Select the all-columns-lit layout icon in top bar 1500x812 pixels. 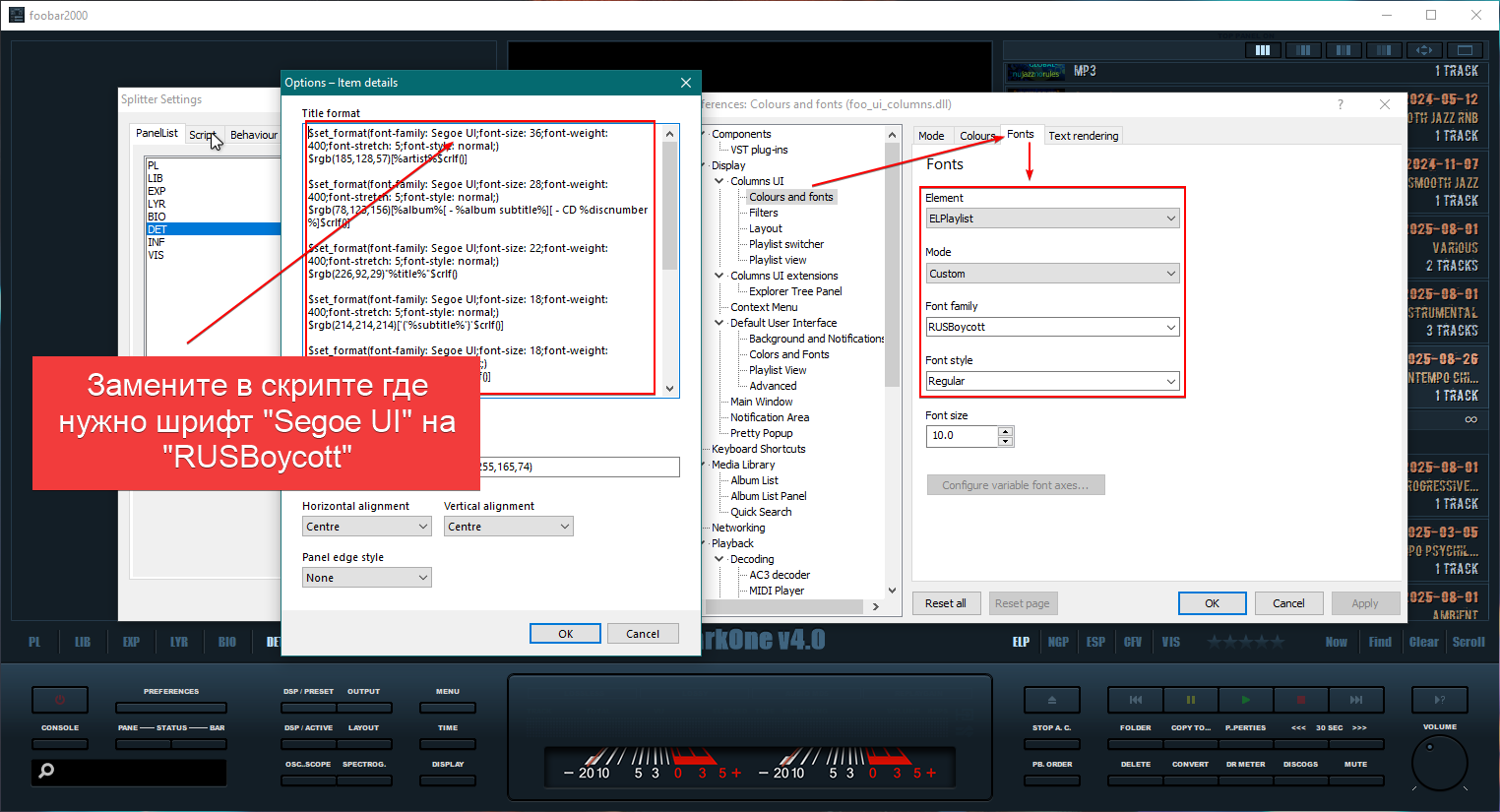click(x=1263, y=50)
